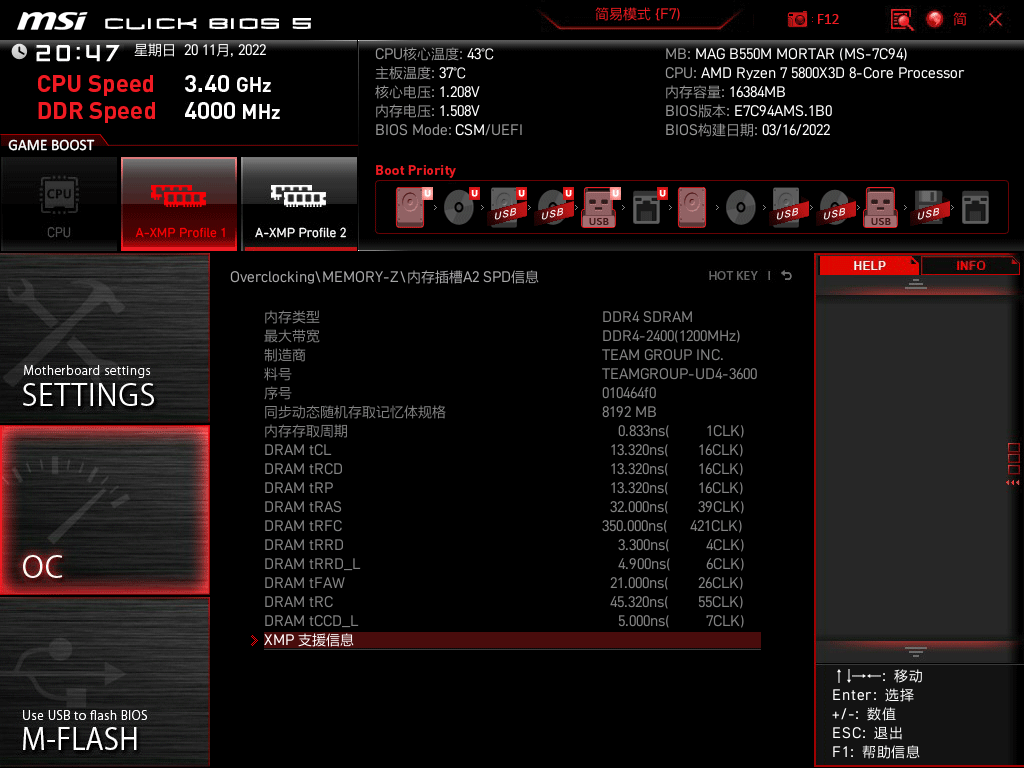
Task: Collapse the help panel with the top handle
Action: coord(916,283)
